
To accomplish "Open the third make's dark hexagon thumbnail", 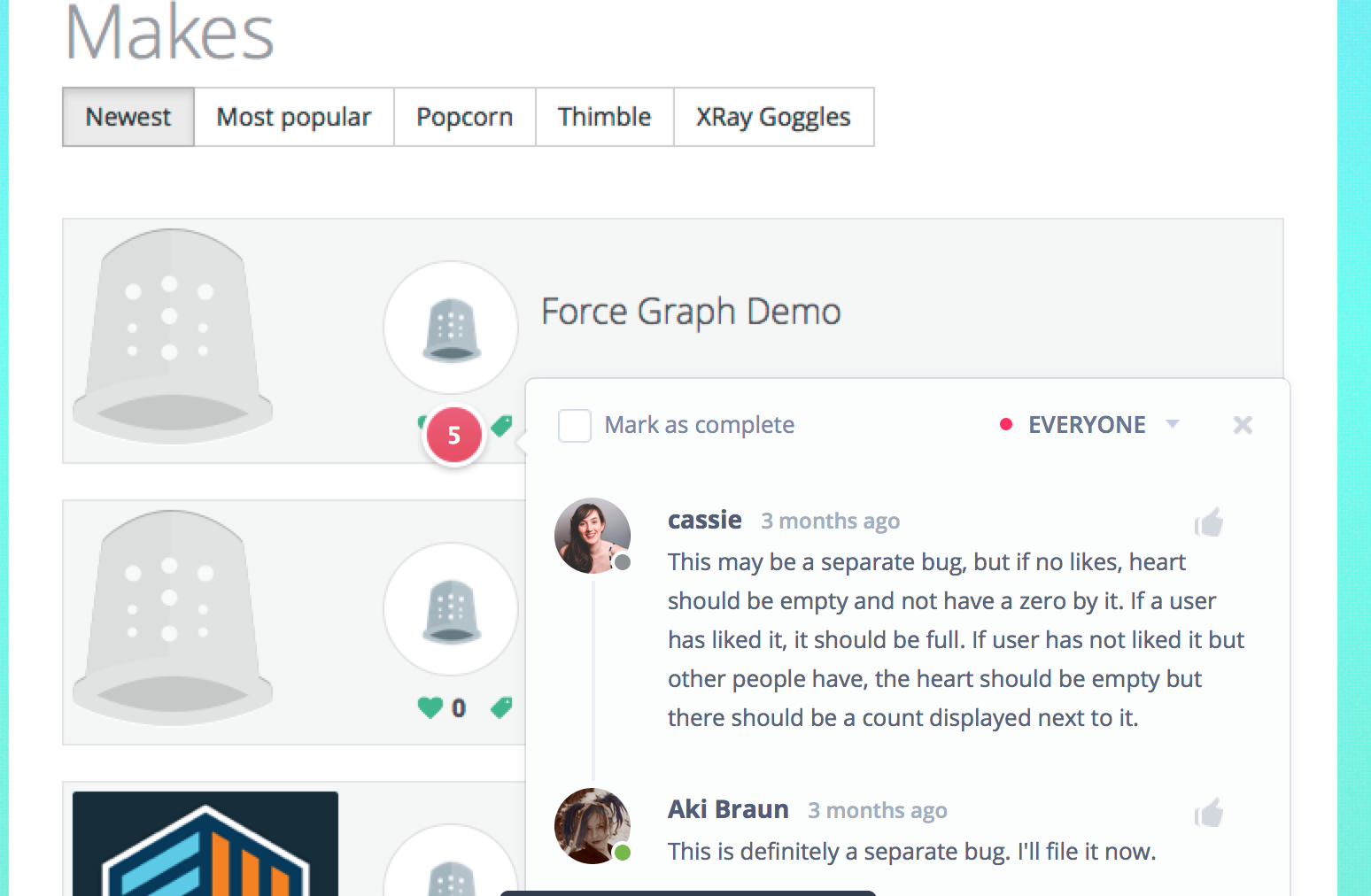I will click(x=205, y=844).
